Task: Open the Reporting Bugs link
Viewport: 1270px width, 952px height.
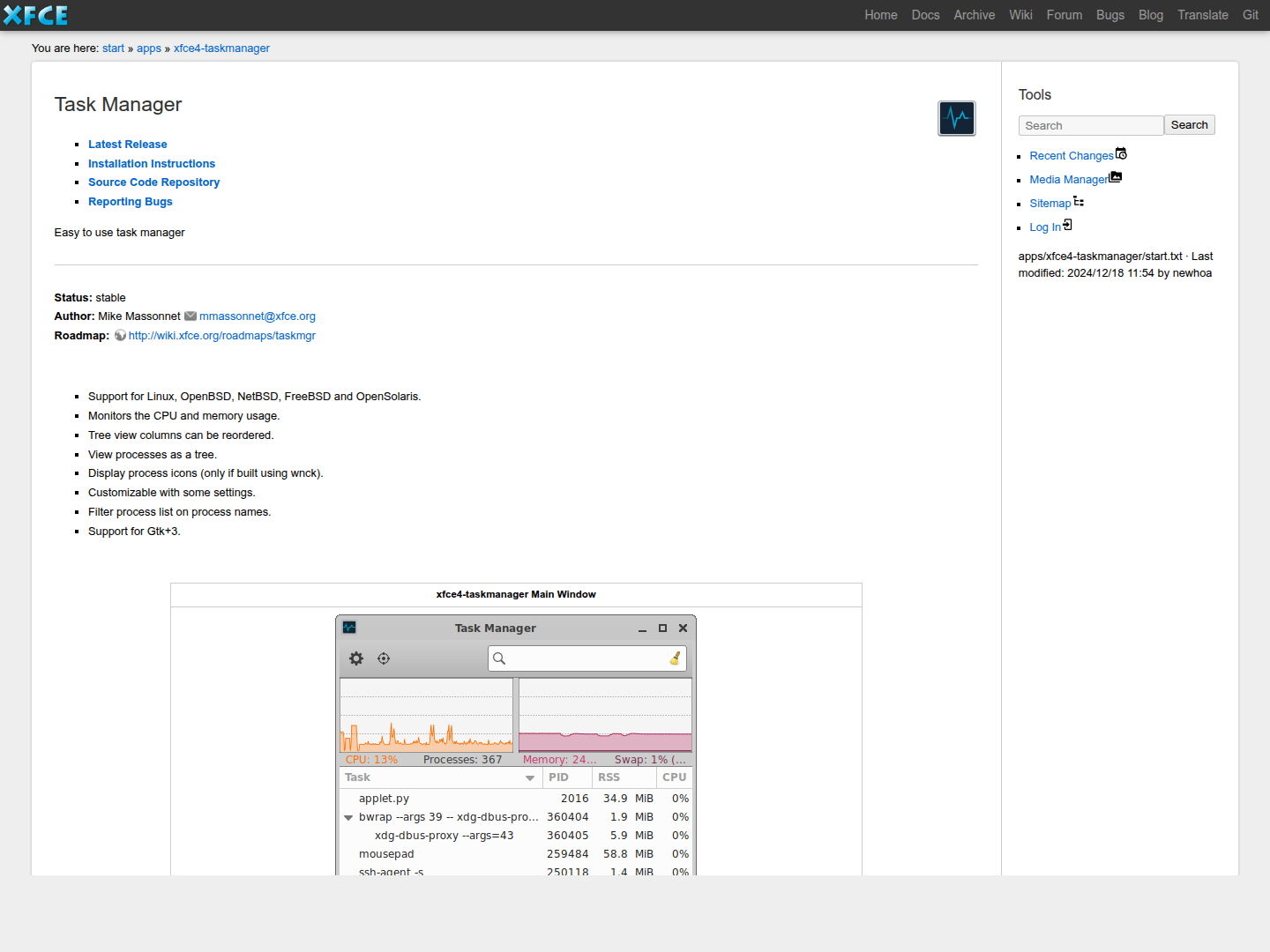Action: click(131, 202)
